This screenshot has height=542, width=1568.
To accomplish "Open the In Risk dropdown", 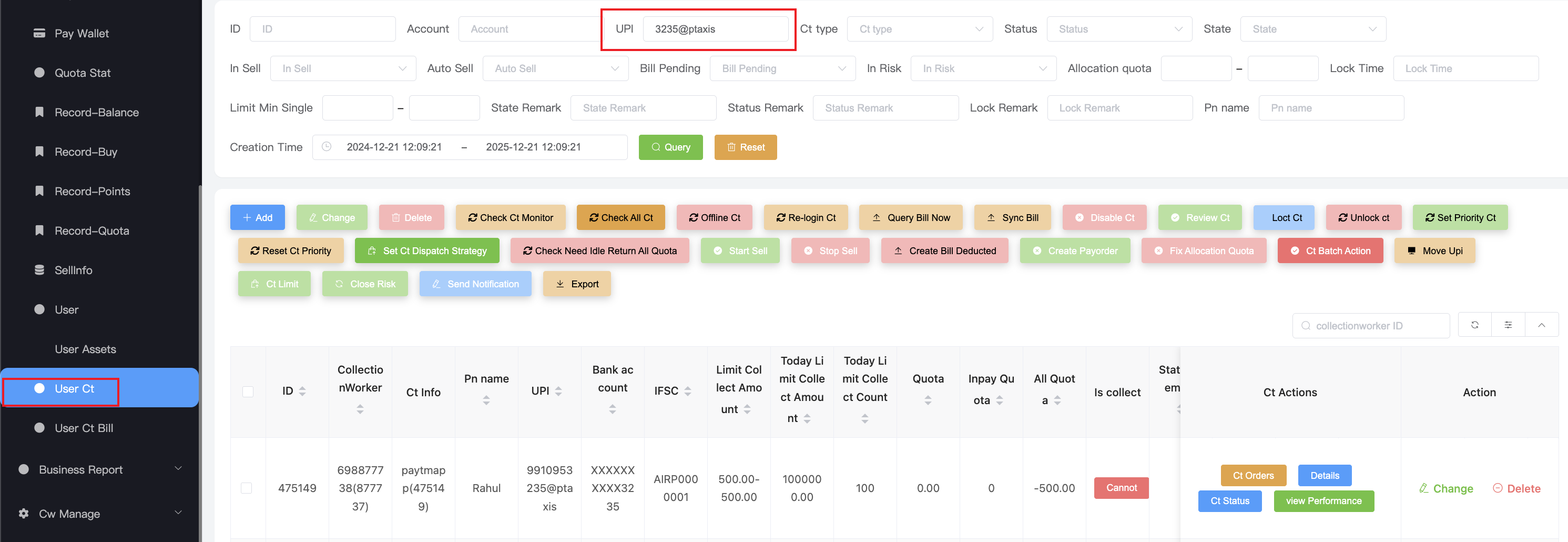I will 982,68.
